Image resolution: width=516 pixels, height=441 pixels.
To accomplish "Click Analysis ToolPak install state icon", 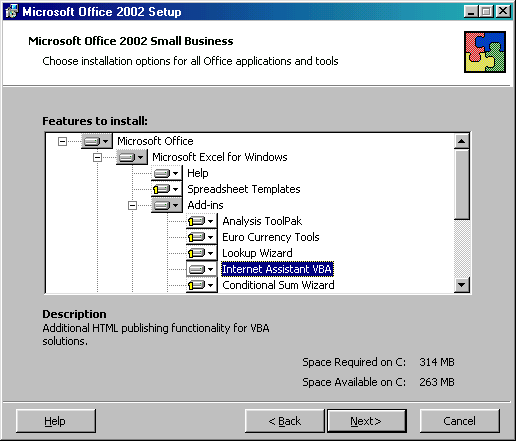I will (x=201, y=221).
